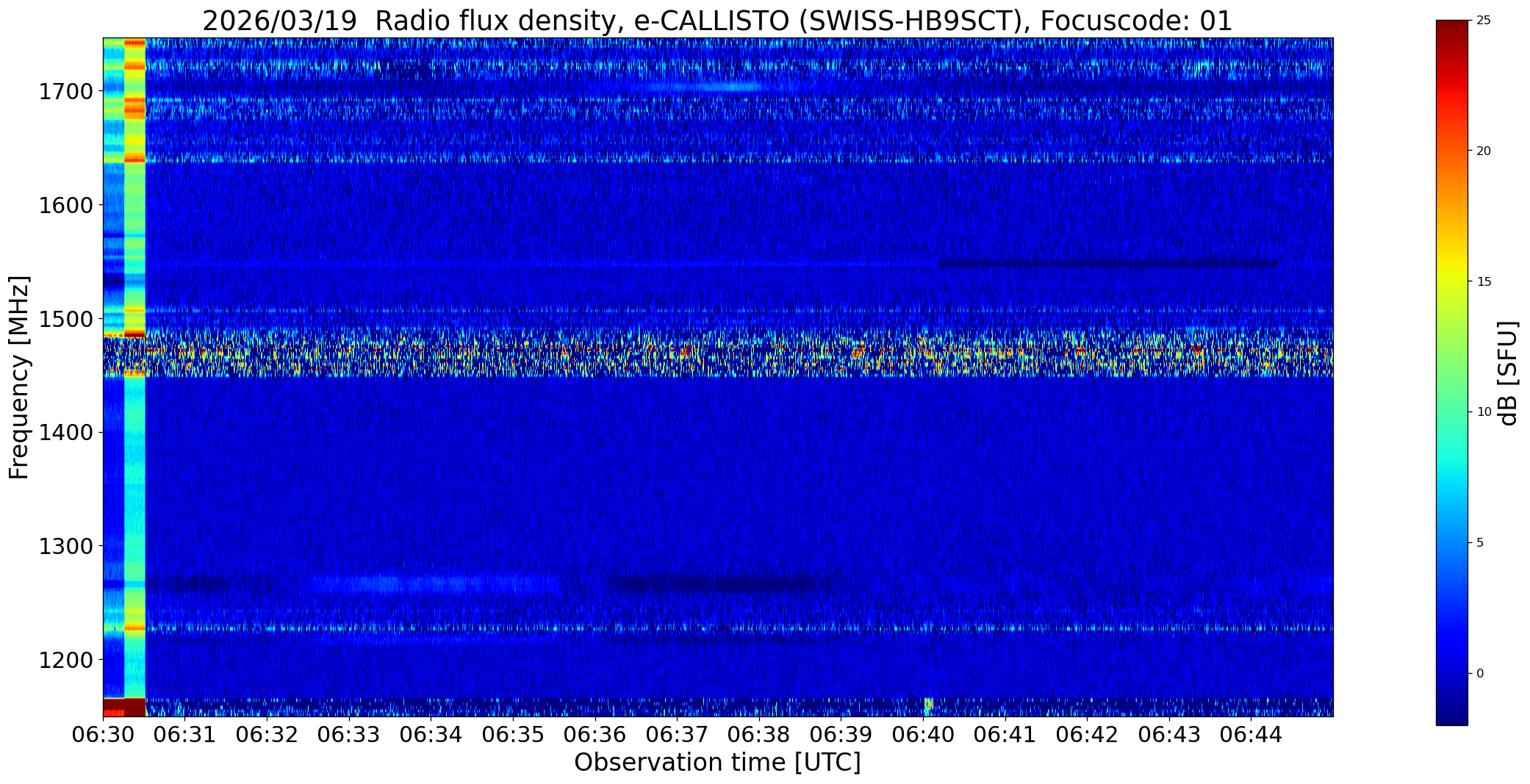Click the colorbar tick value 0
The height and width of the screenshot is (784, 1530).
coord(1480,674)
